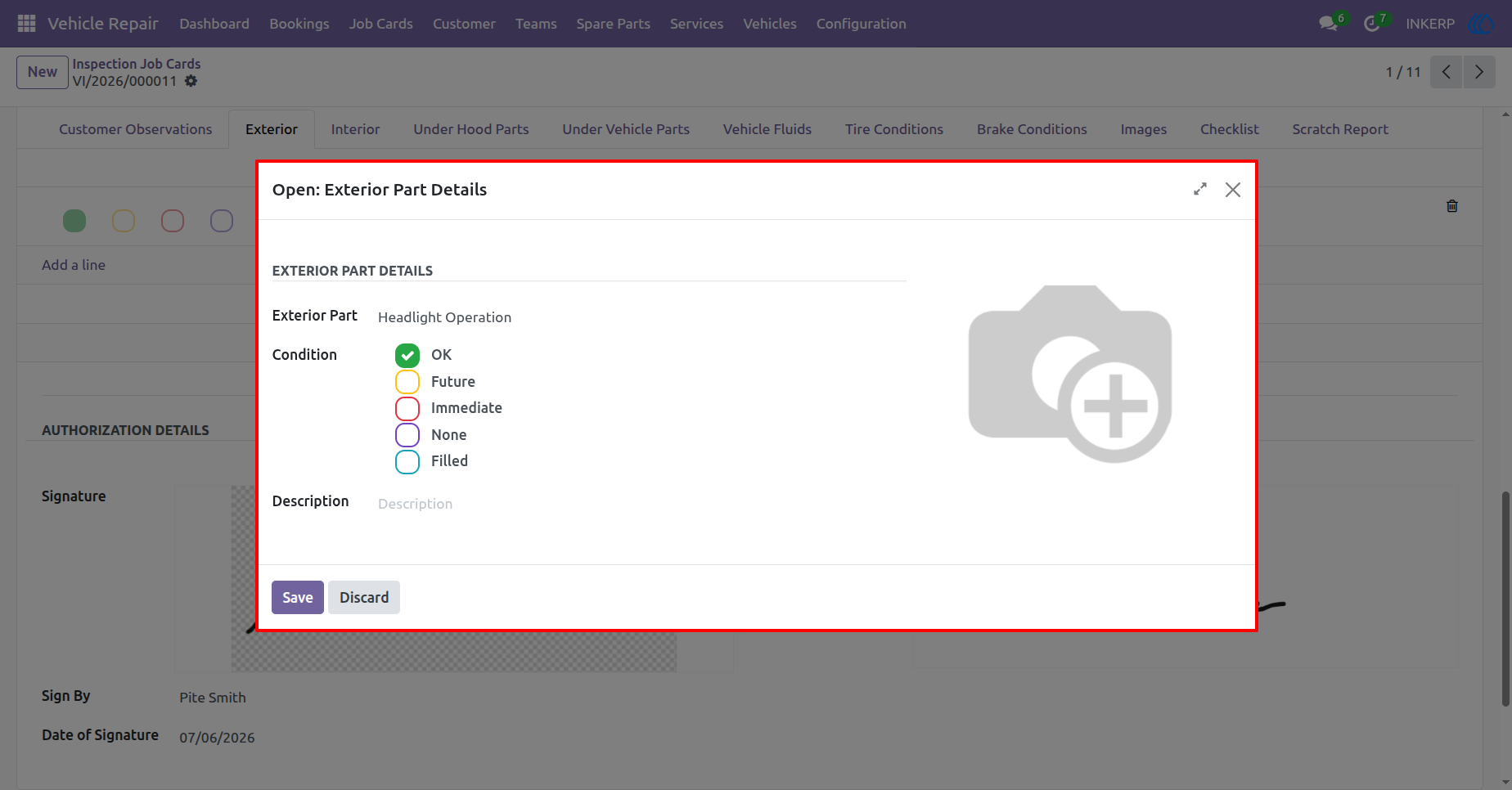Click the Description input field
1512x790 pixels.
pos(641,504)
